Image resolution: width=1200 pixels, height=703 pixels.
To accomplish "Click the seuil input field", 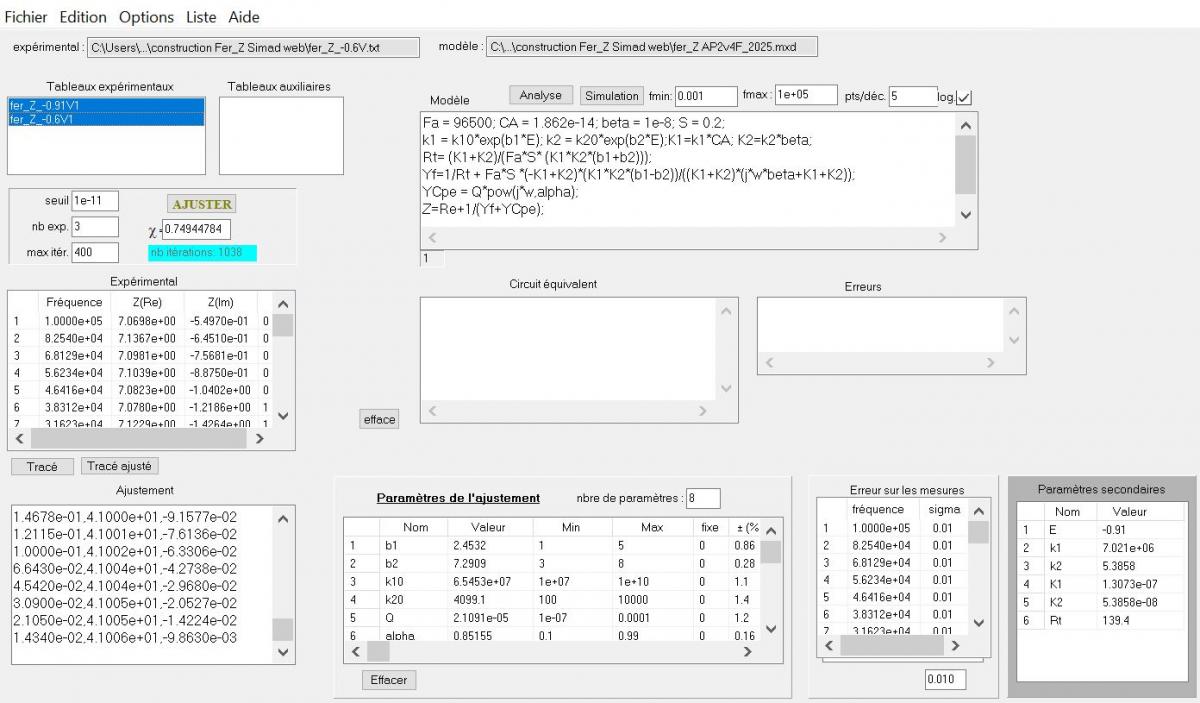I will click(x=95, y=201).
